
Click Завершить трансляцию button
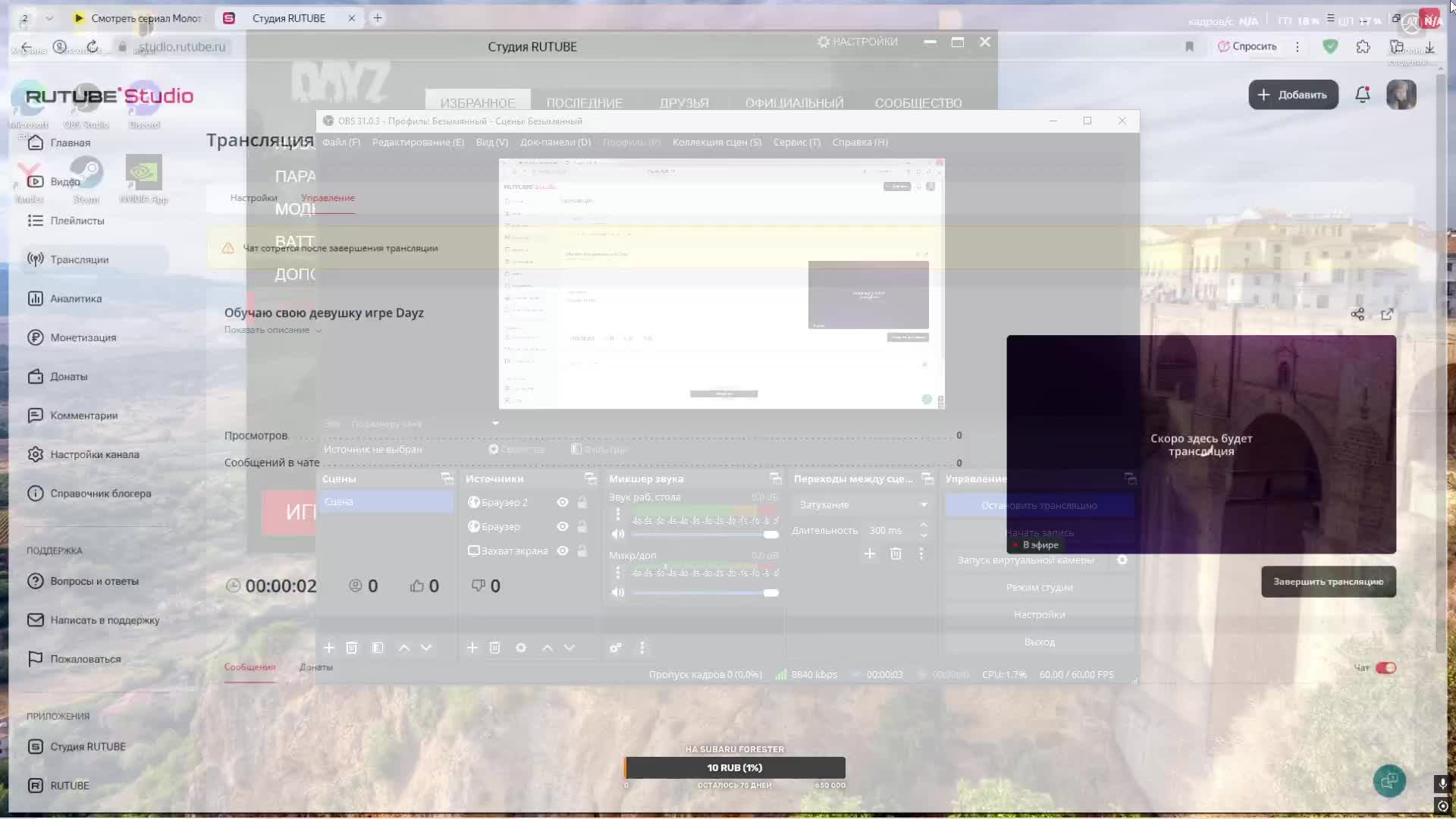(x=1328, y=582)
